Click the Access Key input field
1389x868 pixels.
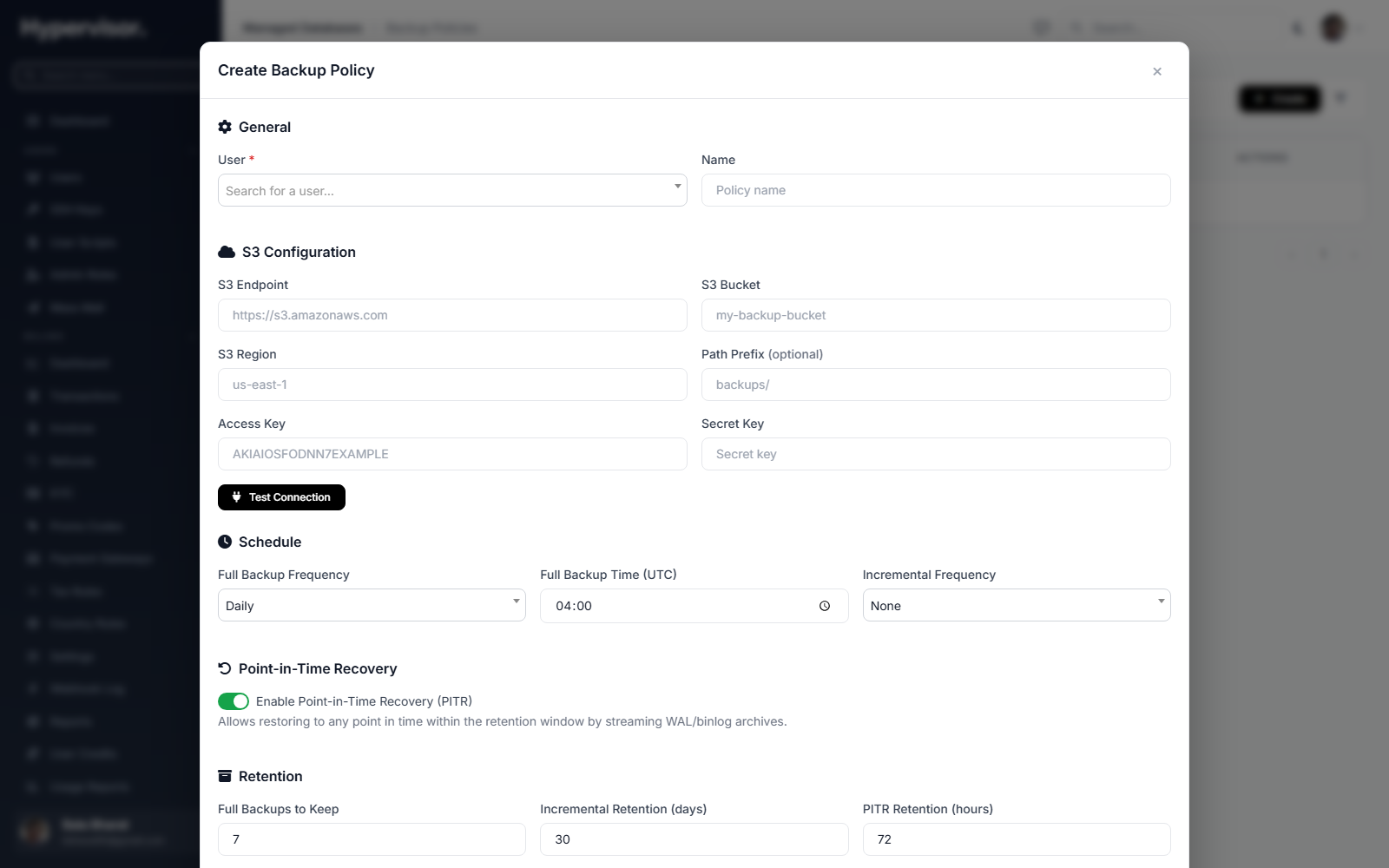pos(452,454)
